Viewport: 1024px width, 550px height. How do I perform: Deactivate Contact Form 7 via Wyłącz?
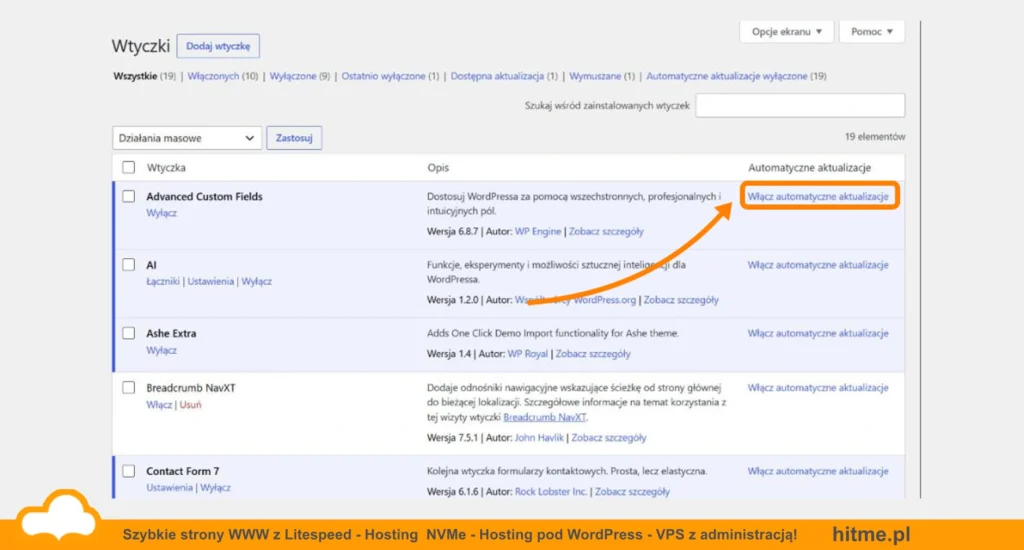click(x=216, y=488)
